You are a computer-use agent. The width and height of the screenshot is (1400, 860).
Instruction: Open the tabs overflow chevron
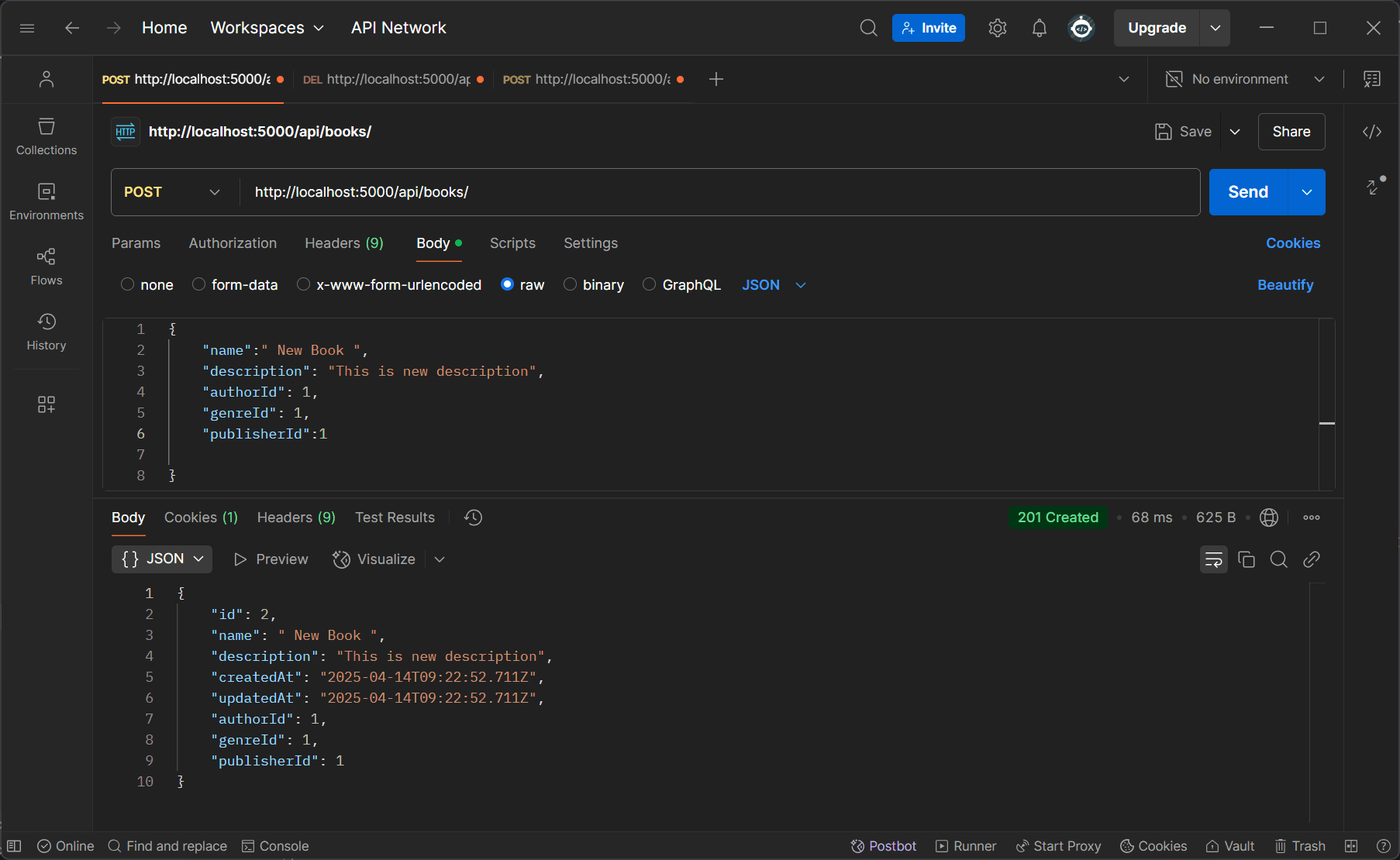point(1124,79)
